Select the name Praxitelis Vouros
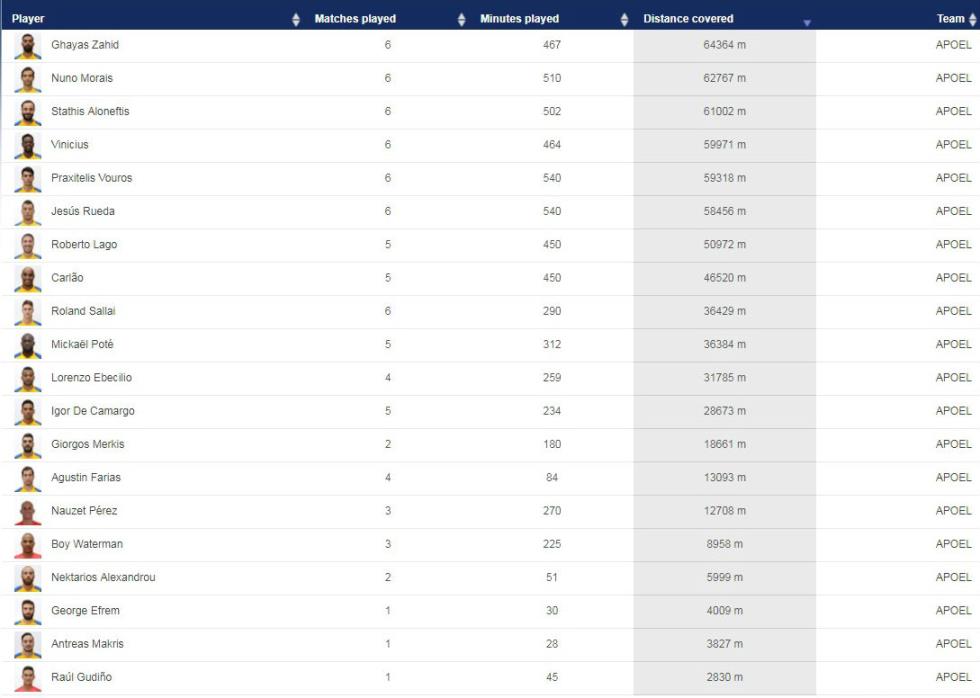This screenshot has height=698, width=980. point(92,178)
